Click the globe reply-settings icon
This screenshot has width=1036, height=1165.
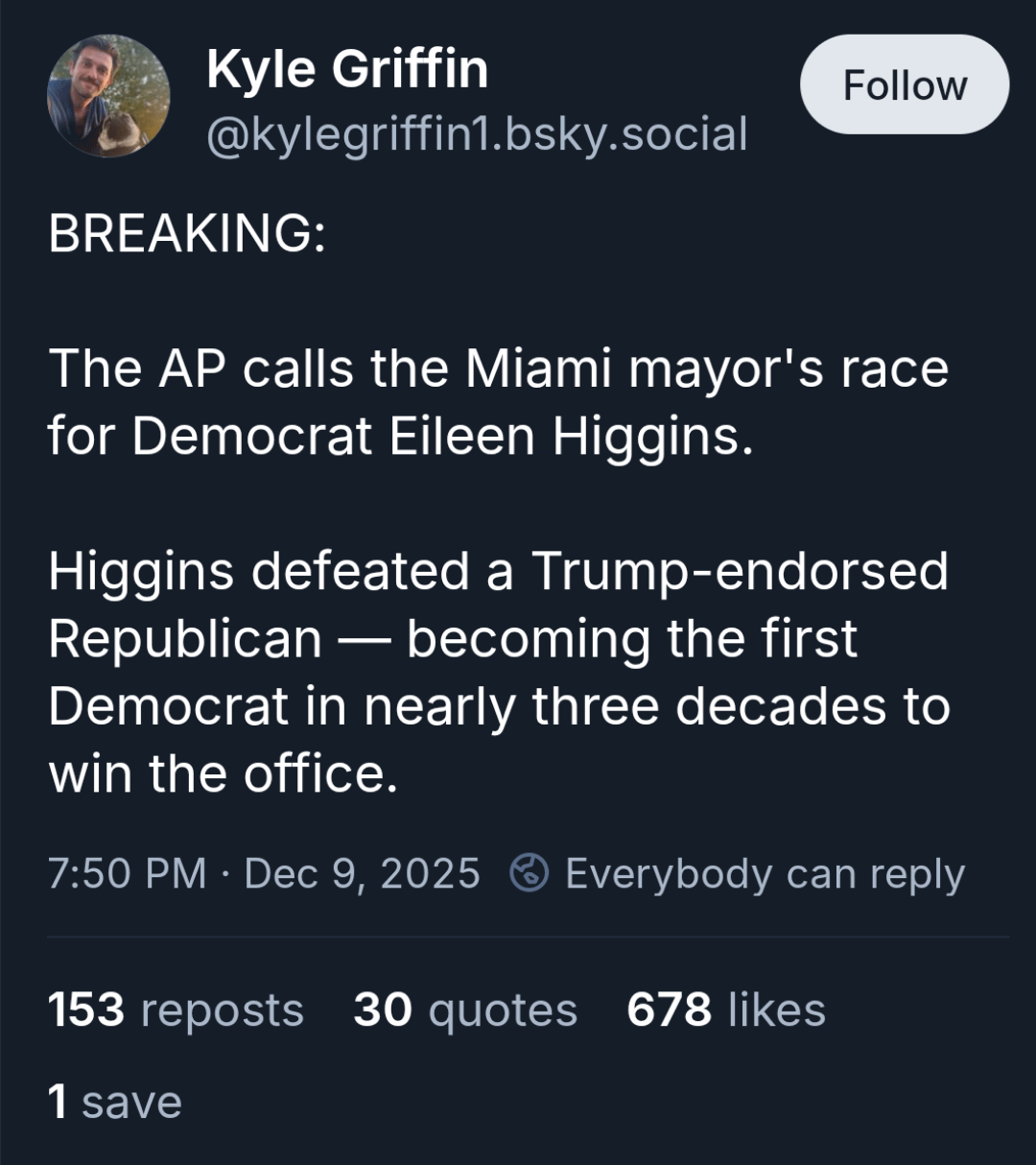point(529,873)
